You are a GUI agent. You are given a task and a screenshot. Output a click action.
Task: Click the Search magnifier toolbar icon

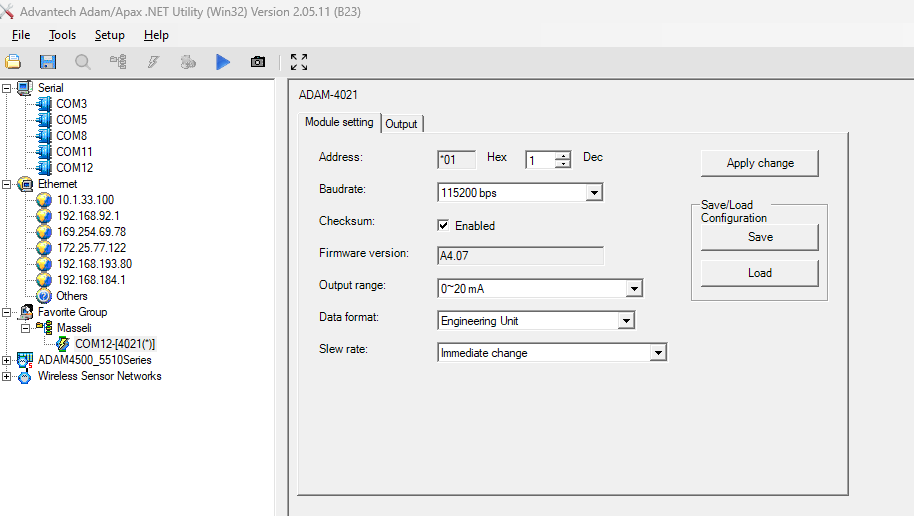[83, 62]
